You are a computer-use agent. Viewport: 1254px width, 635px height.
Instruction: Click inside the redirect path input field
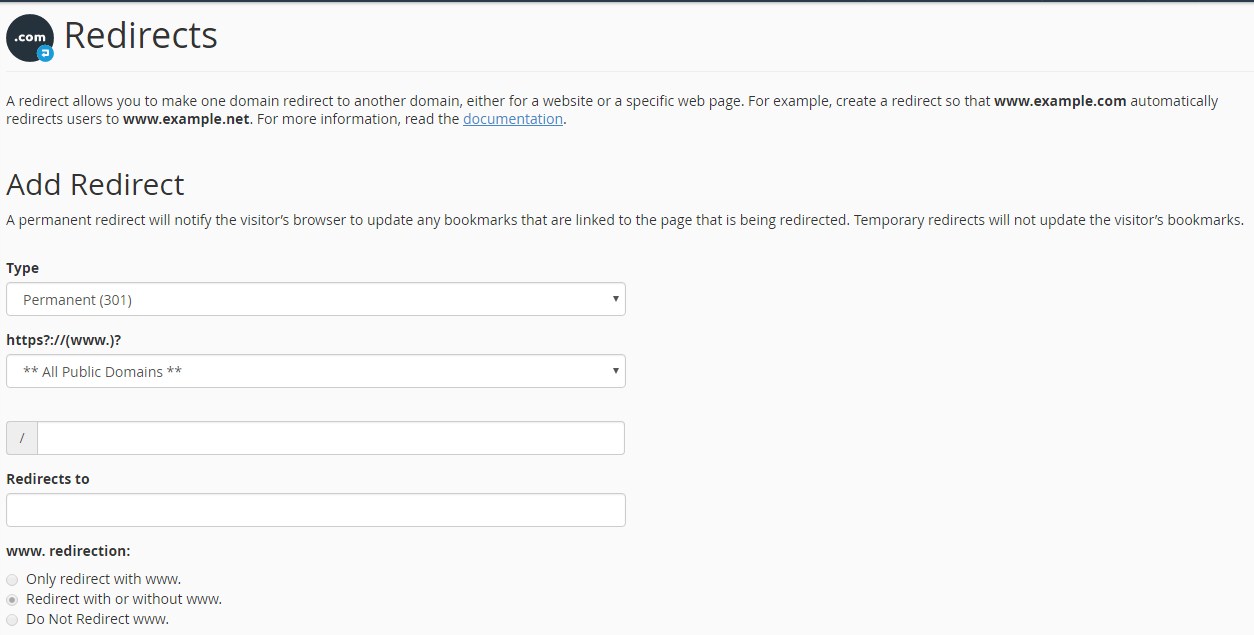330,437
